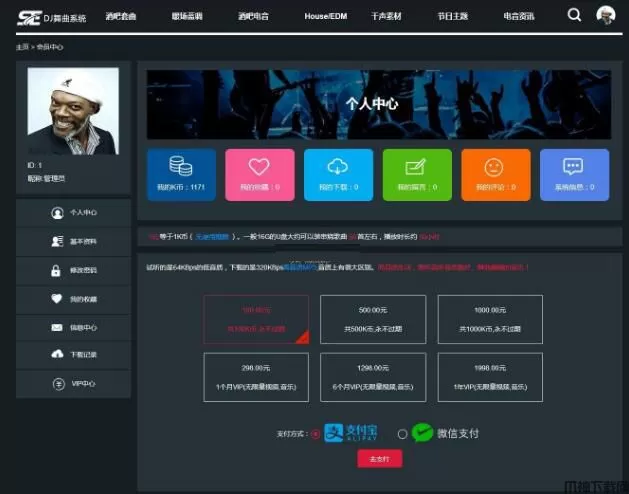The height and width of the screenshot is (494, 629).
Task: Choose the highlighted red 100元 recharge package
Action: [256, 319]
